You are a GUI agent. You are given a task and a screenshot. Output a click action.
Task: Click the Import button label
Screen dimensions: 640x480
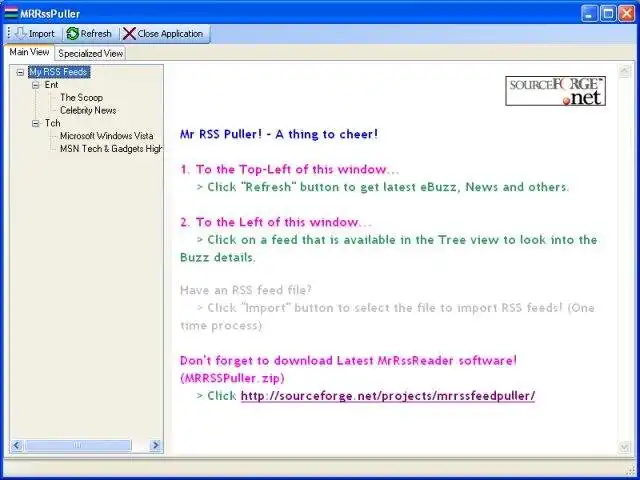(x=42, y=33)
